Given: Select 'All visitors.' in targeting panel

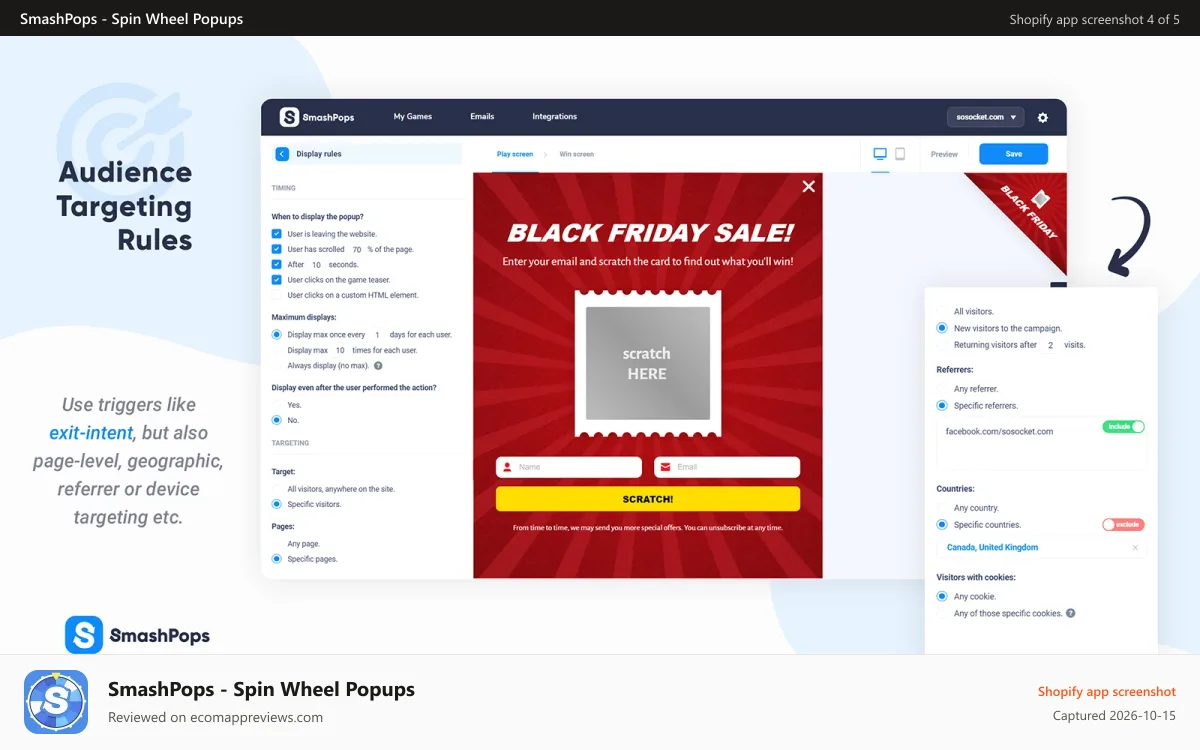Looking at the screenshot, I should (x=942, y=312).
